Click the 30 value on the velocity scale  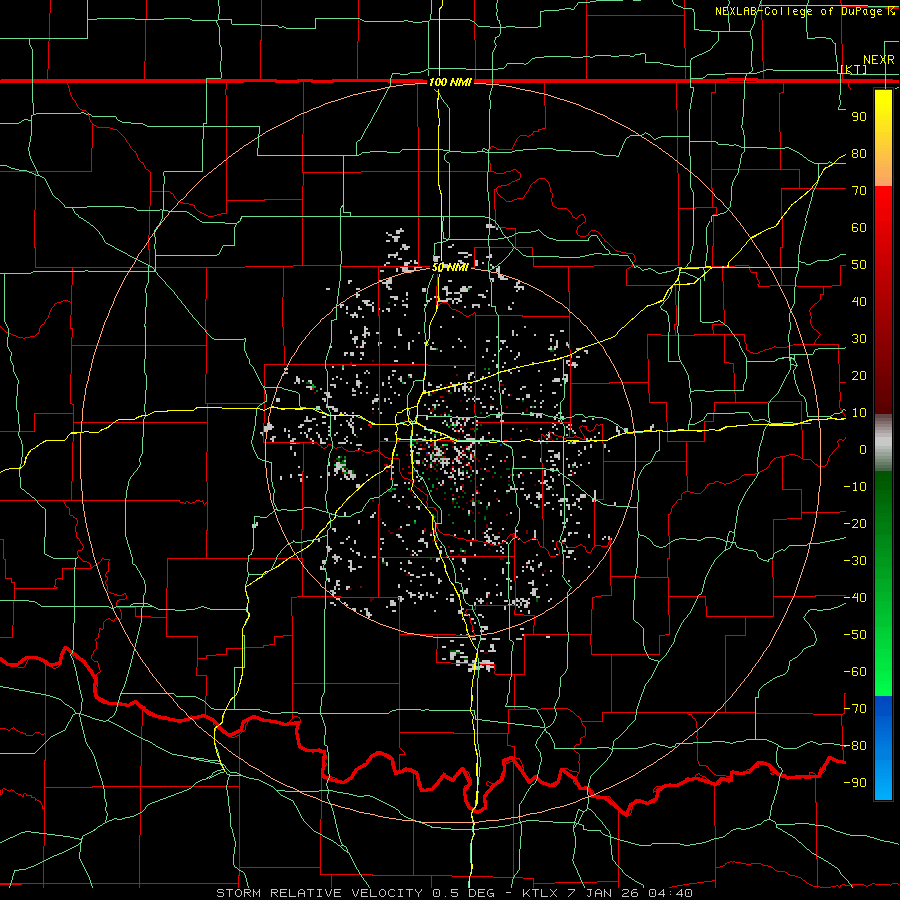[859, 339]
